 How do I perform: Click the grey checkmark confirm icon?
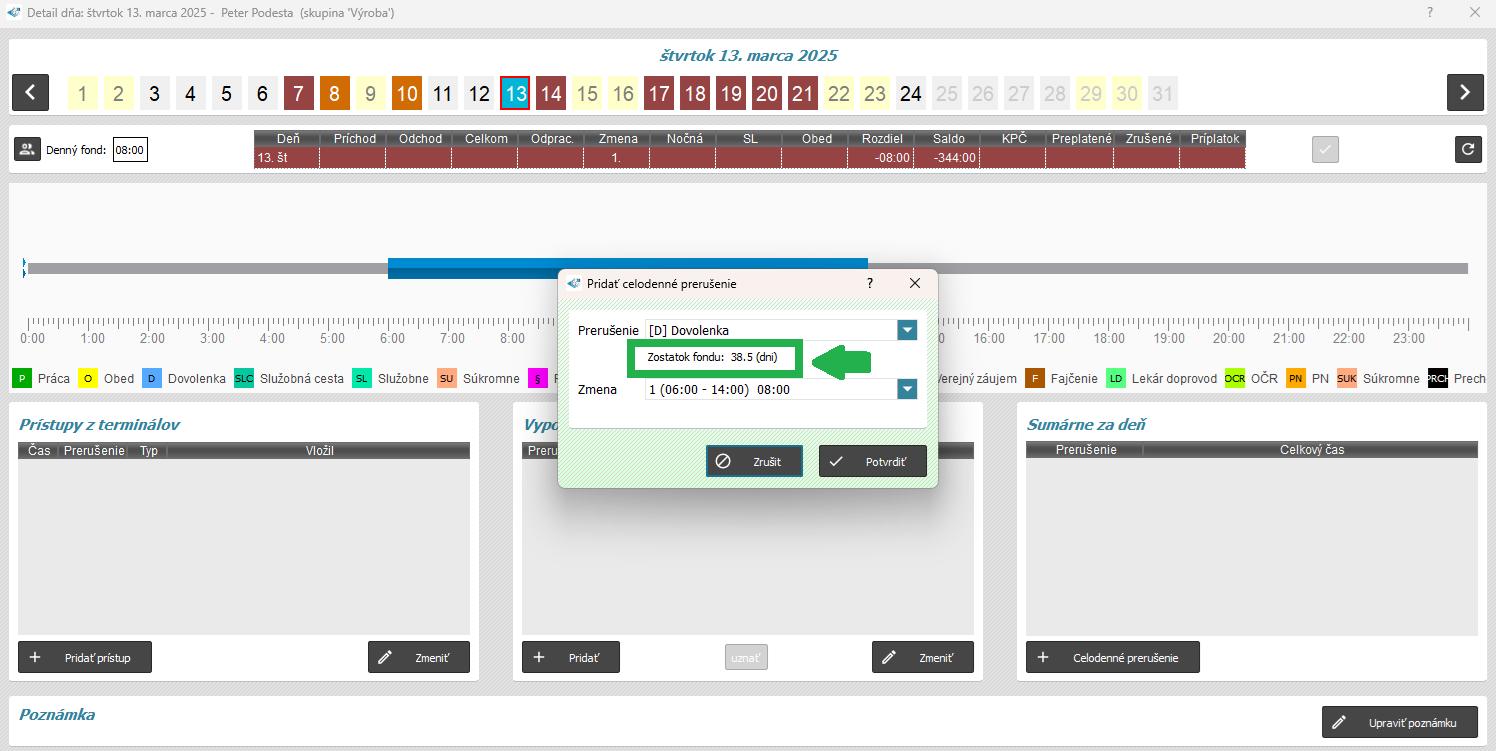coord(1325,150)
